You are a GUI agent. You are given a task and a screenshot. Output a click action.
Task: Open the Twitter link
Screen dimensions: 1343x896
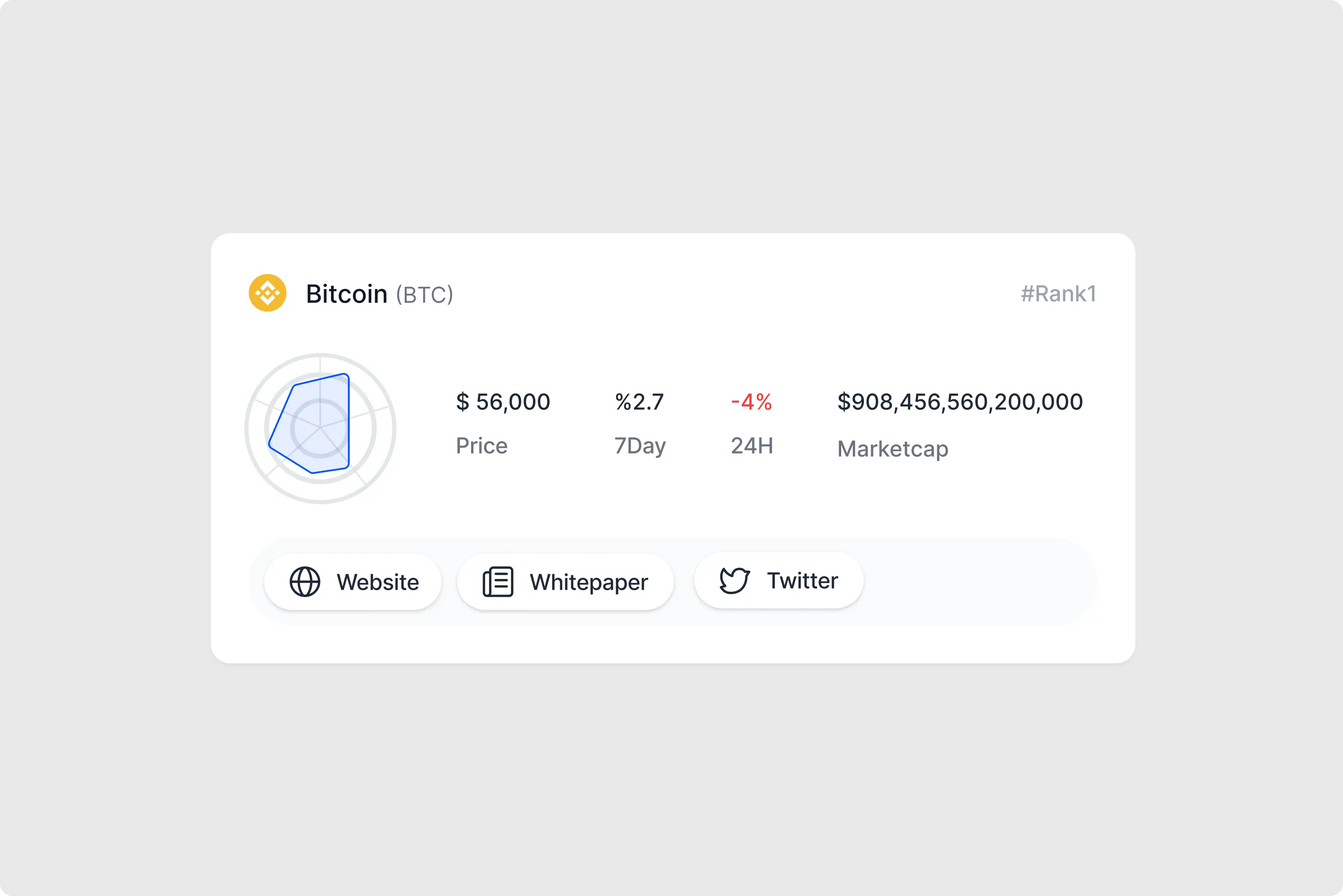click(x=802, y=581)
